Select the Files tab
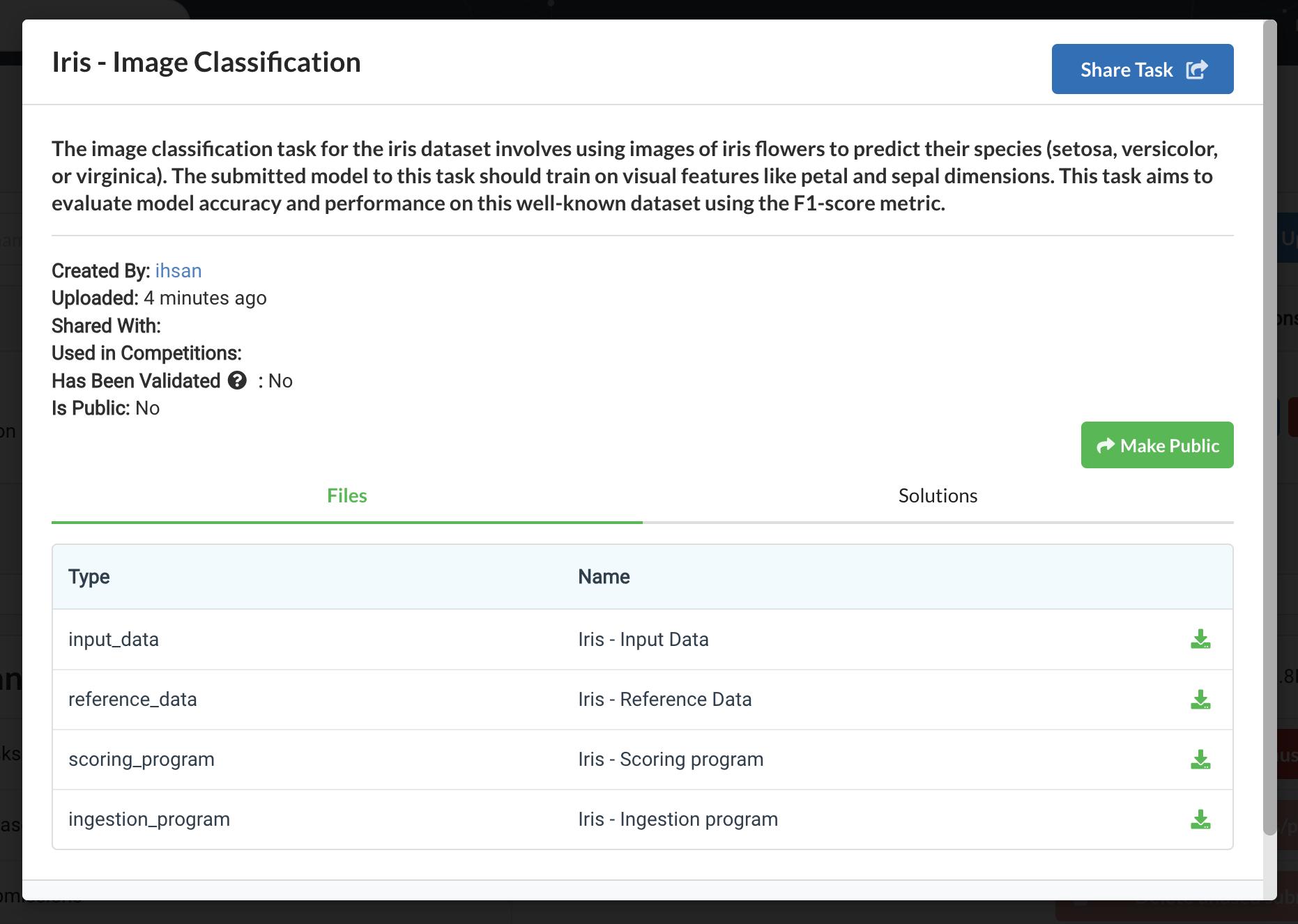Screen dimensions: 1298x924 coord(346,495)
